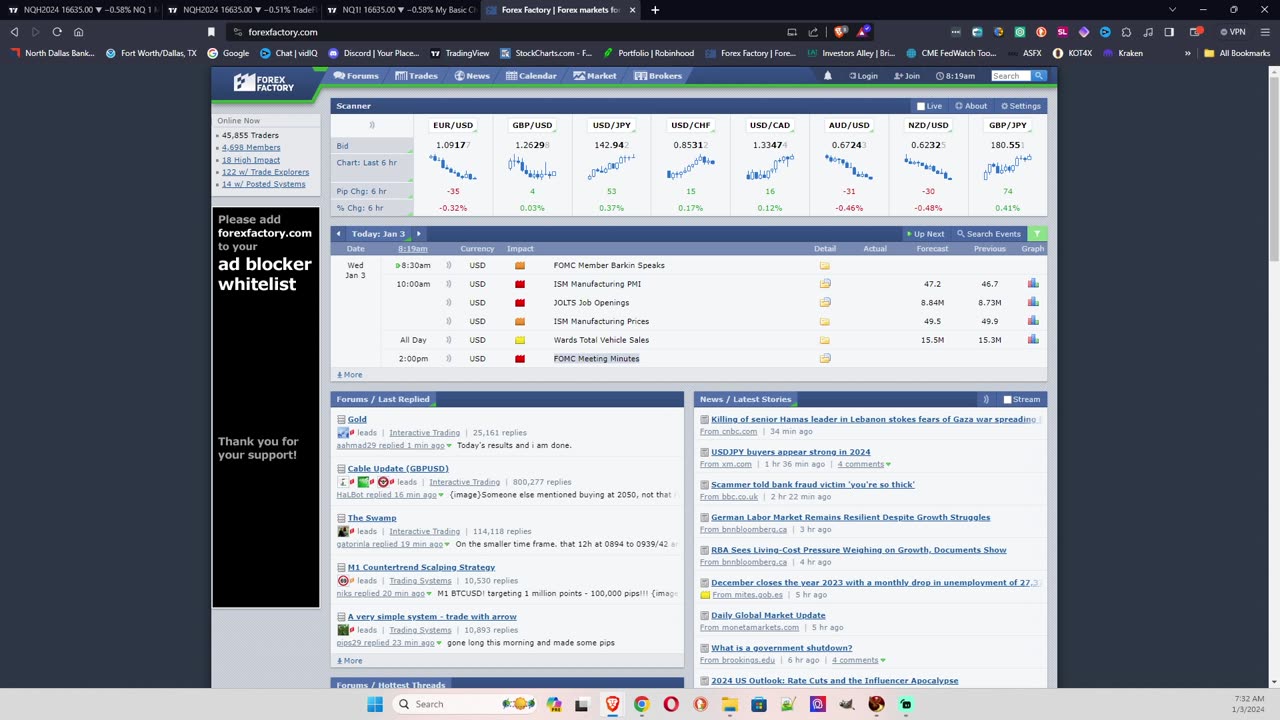Open new browser tab plus button
Image resolution: width=1280 pixels, height=720 pixels.
click(655, 10)
